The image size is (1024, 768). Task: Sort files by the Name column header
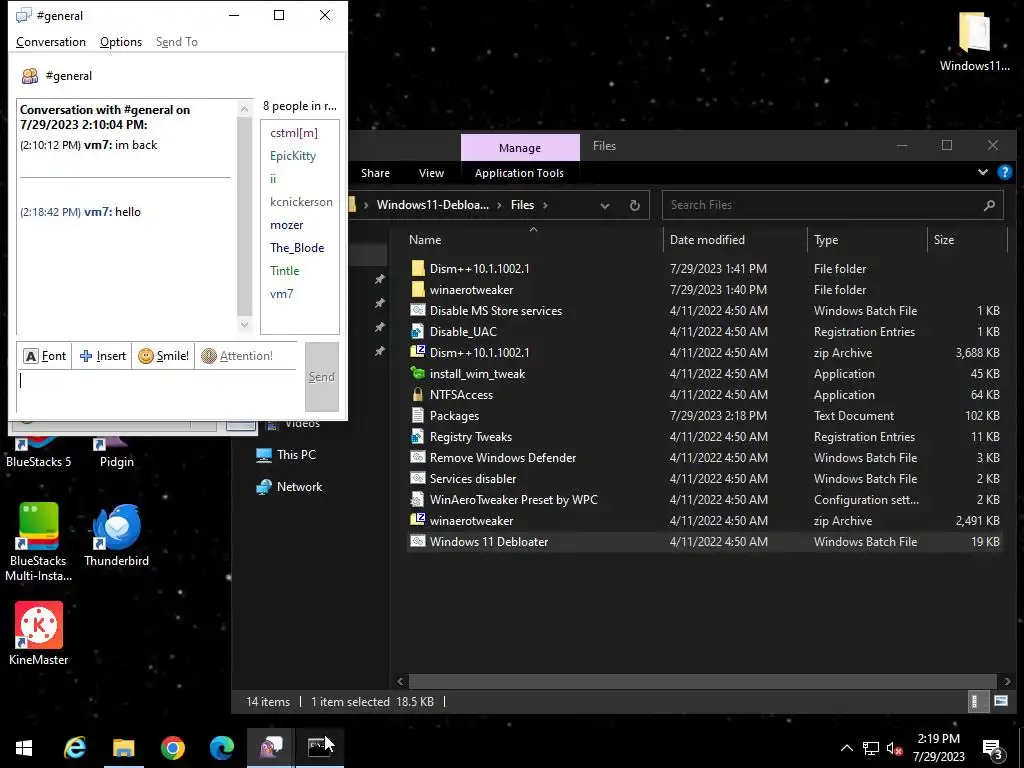pos(424,240)
